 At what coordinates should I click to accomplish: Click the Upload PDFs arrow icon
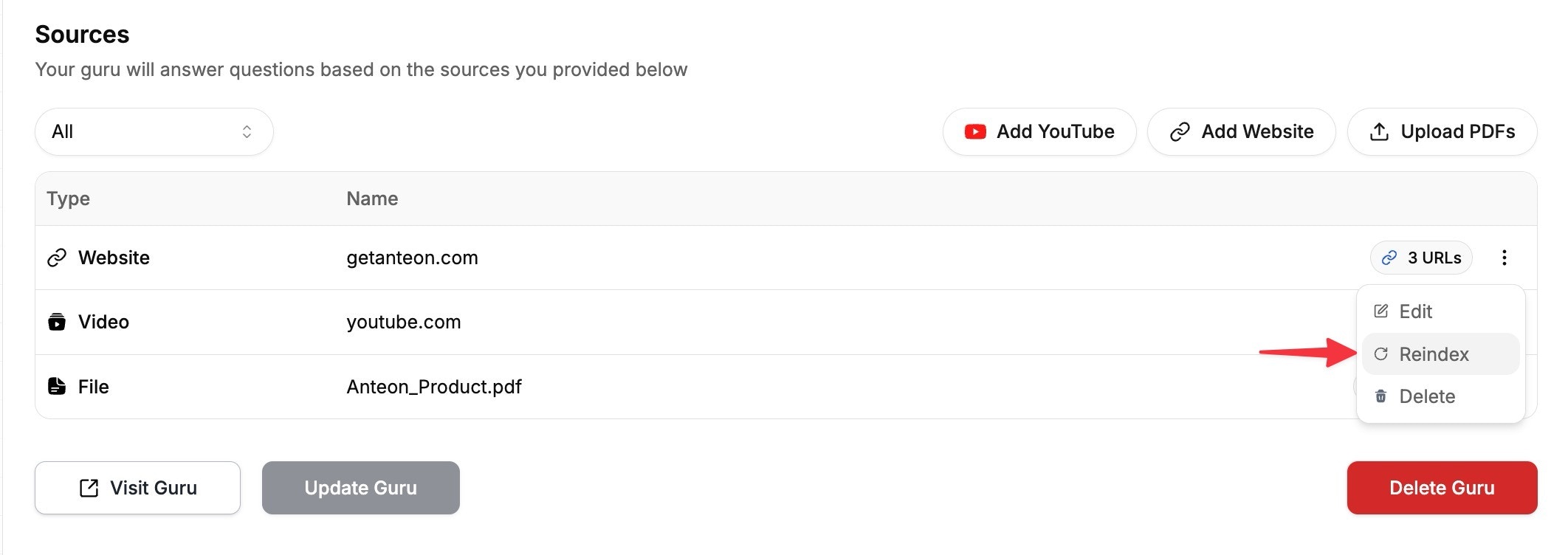click(1379, 131)
